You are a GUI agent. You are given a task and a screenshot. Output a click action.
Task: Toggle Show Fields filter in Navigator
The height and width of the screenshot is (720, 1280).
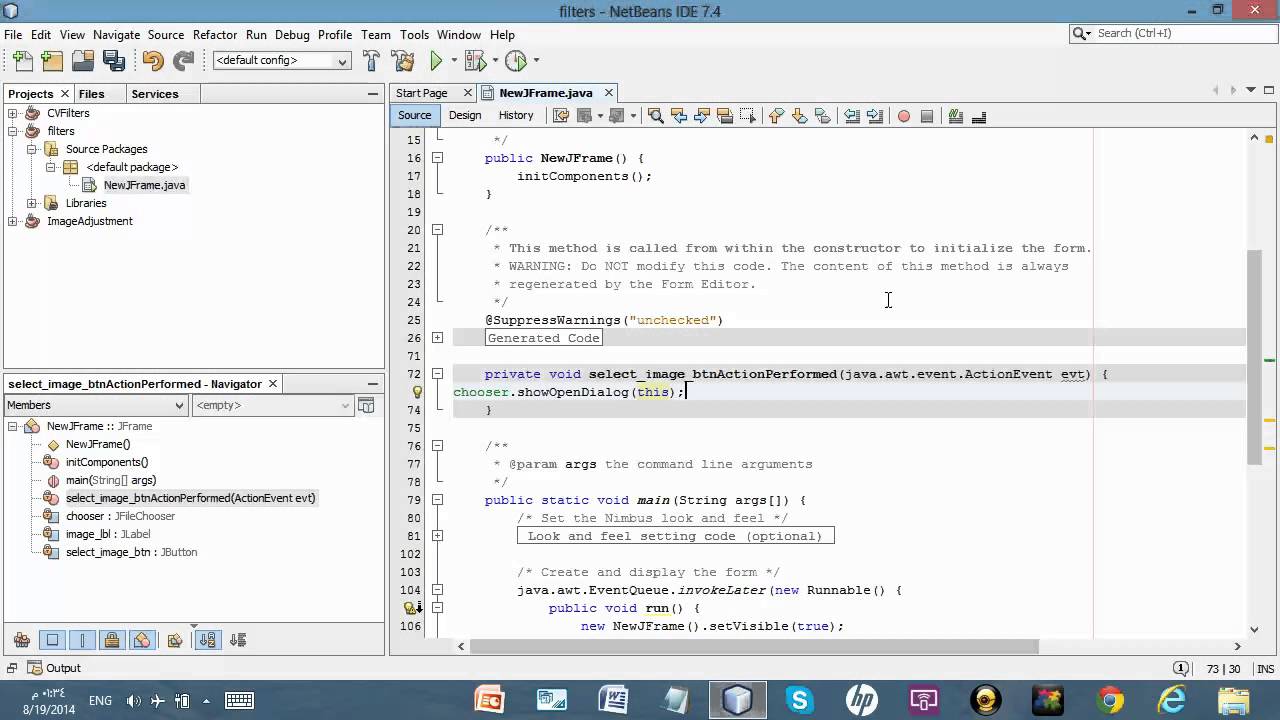point(52,640)
